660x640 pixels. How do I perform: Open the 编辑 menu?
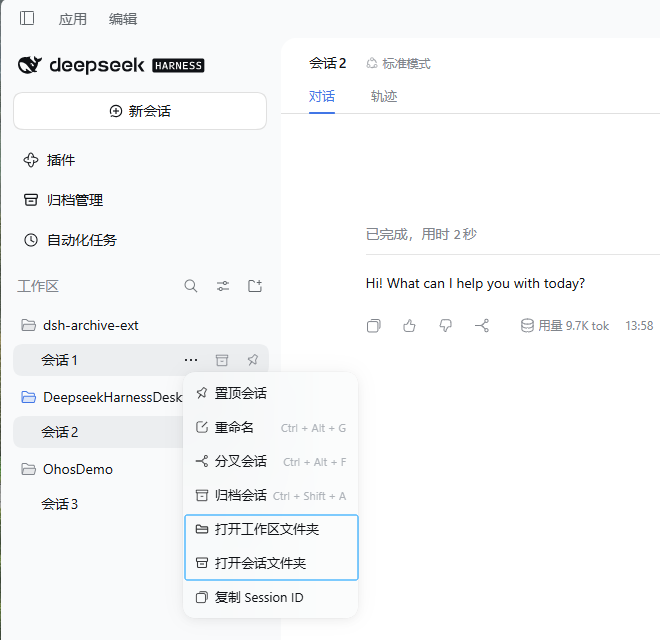122,19
